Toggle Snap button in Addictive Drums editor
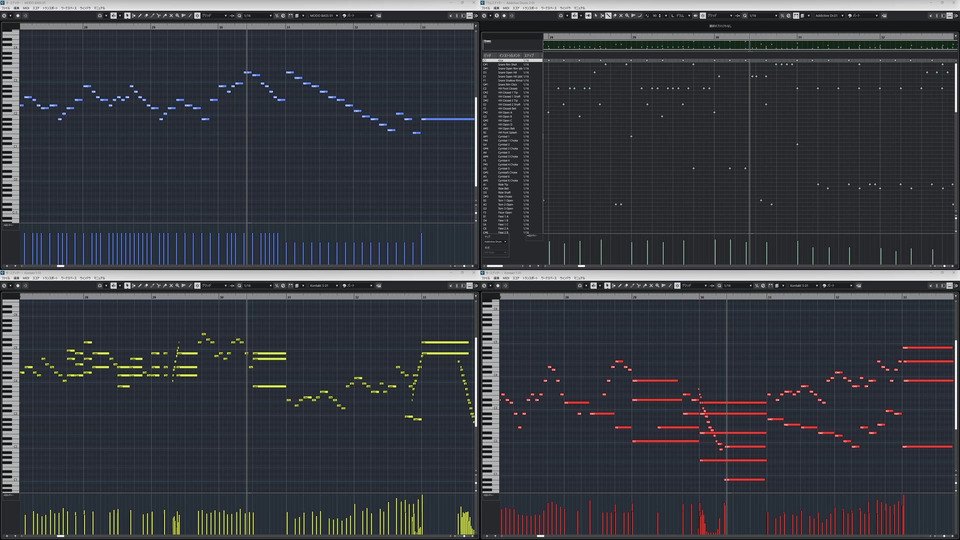The height and width of the screenshot is (540, 960). [703, 15]
